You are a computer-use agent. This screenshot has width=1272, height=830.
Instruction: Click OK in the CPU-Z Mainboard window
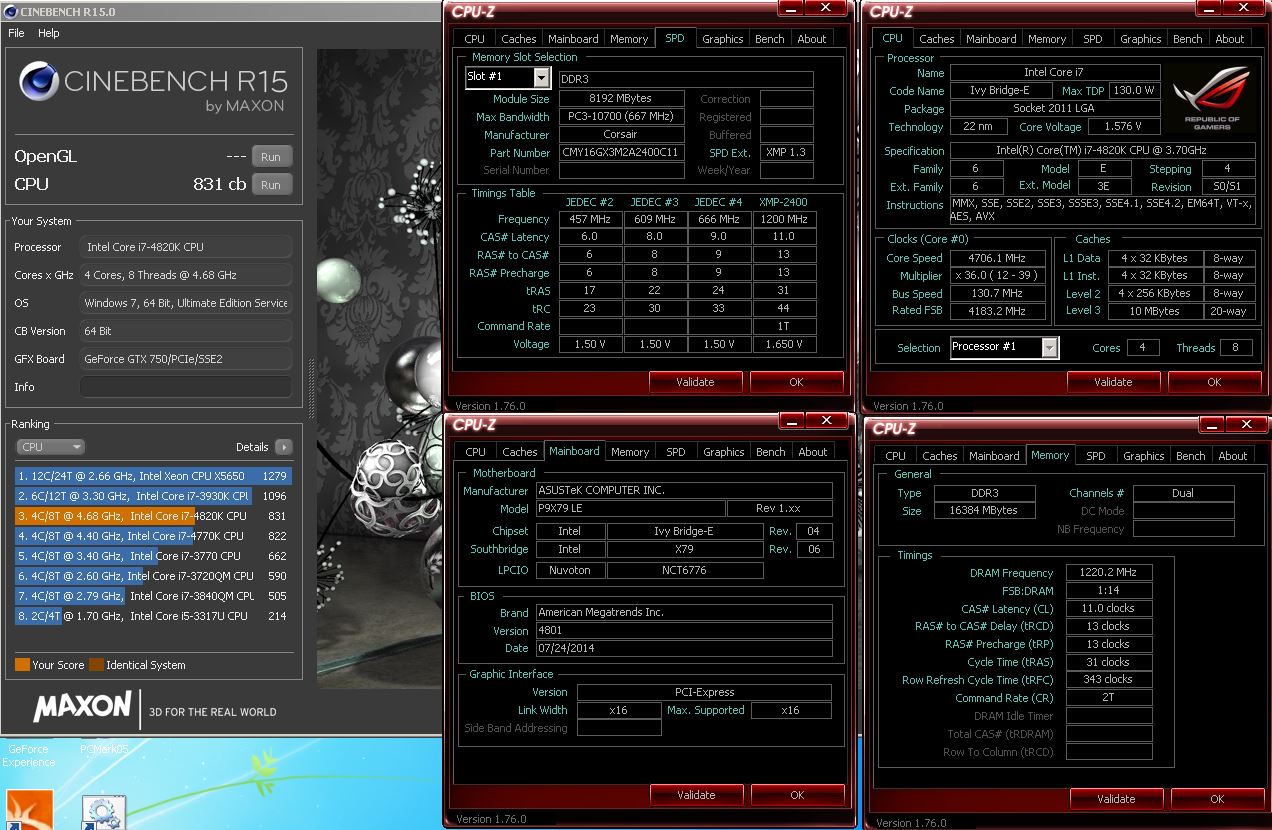(x=797, y=795)
